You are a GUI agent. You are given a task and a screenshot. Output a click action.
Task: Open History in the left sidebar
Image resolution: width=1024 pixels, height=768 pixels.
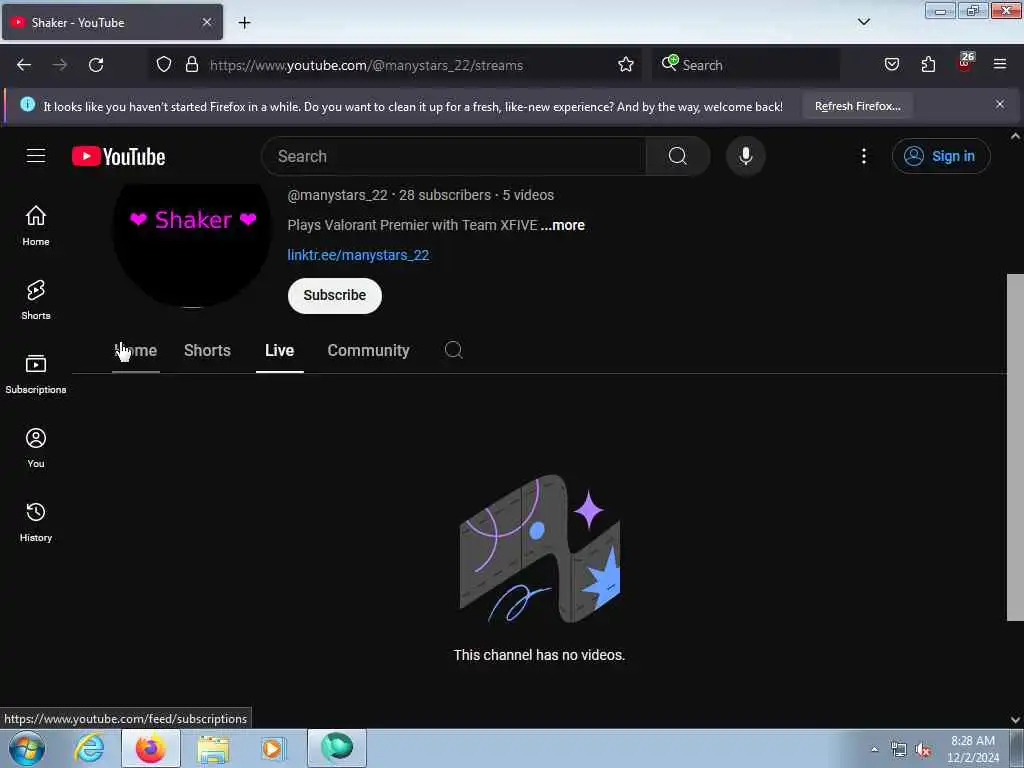pos(36,522)
